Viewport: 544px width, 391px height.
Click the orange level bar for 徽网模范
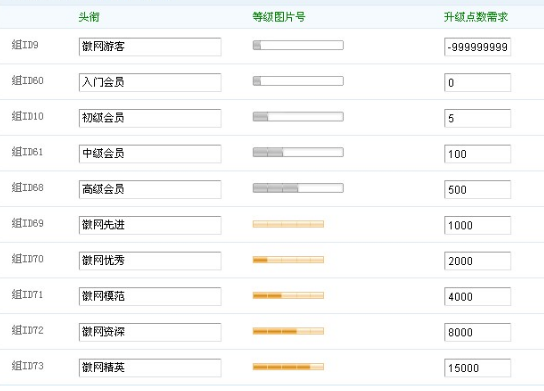coord(288,296)
